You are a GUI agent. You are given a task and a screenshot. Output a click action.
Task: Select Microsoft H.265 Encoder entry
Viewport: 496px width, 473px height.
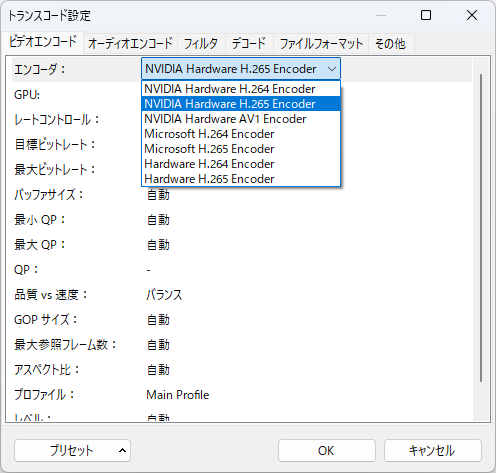[241, 149]
